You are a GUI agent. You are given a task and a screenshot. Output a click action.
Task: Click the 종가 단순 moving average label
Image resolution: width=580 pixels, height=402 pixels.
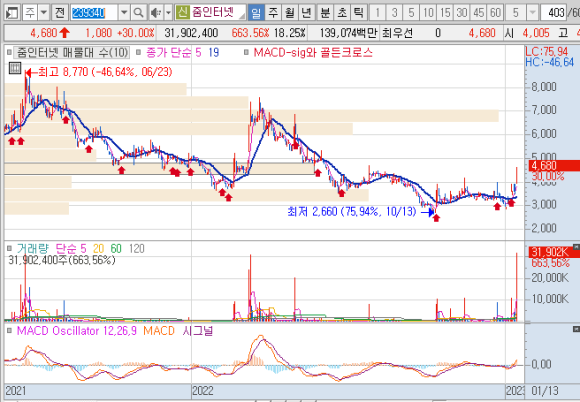[x=168, y=53]
